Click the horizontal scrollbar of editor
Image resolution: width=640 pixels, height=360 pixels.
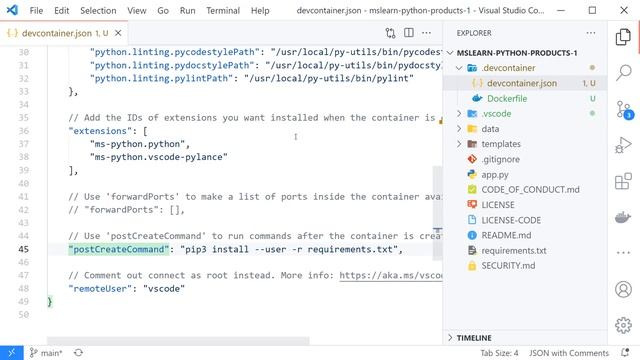coord(178,340)
